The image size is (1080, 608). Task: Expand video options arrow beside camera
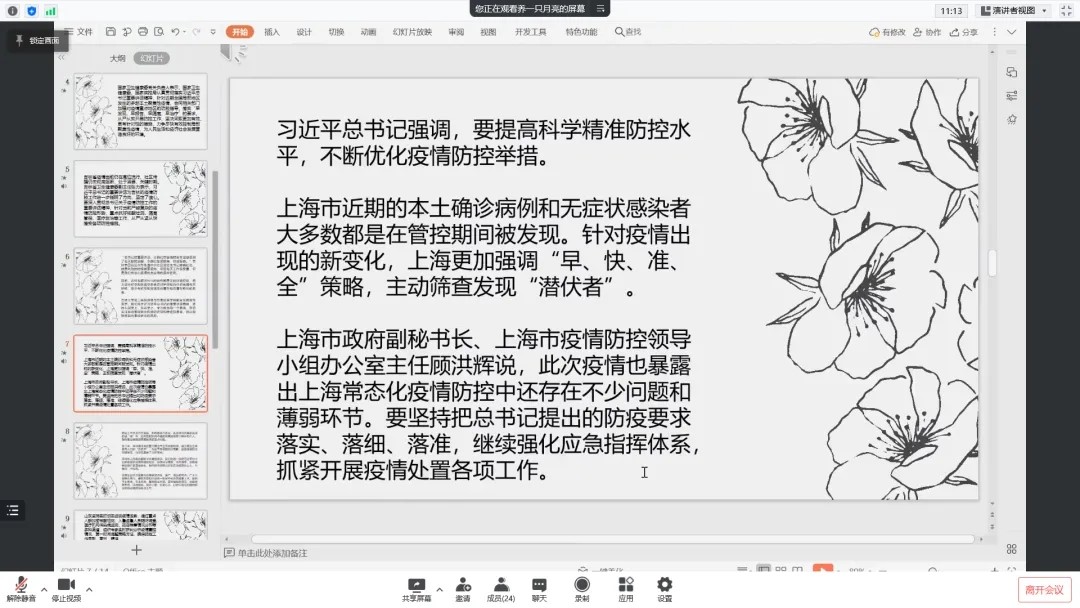[x=89, y=589]
